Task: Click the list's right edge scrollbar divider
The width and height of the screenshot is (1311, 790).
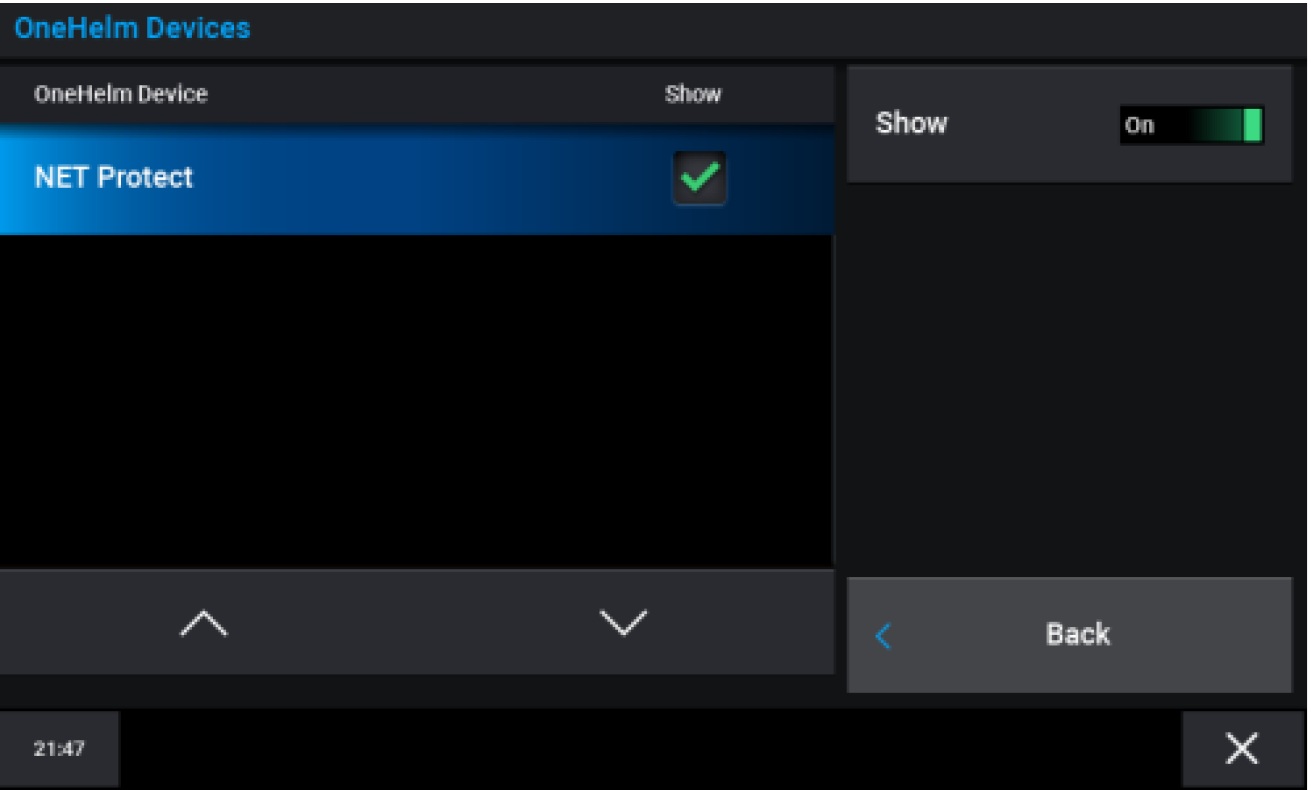Action: (x=833, y=400)
